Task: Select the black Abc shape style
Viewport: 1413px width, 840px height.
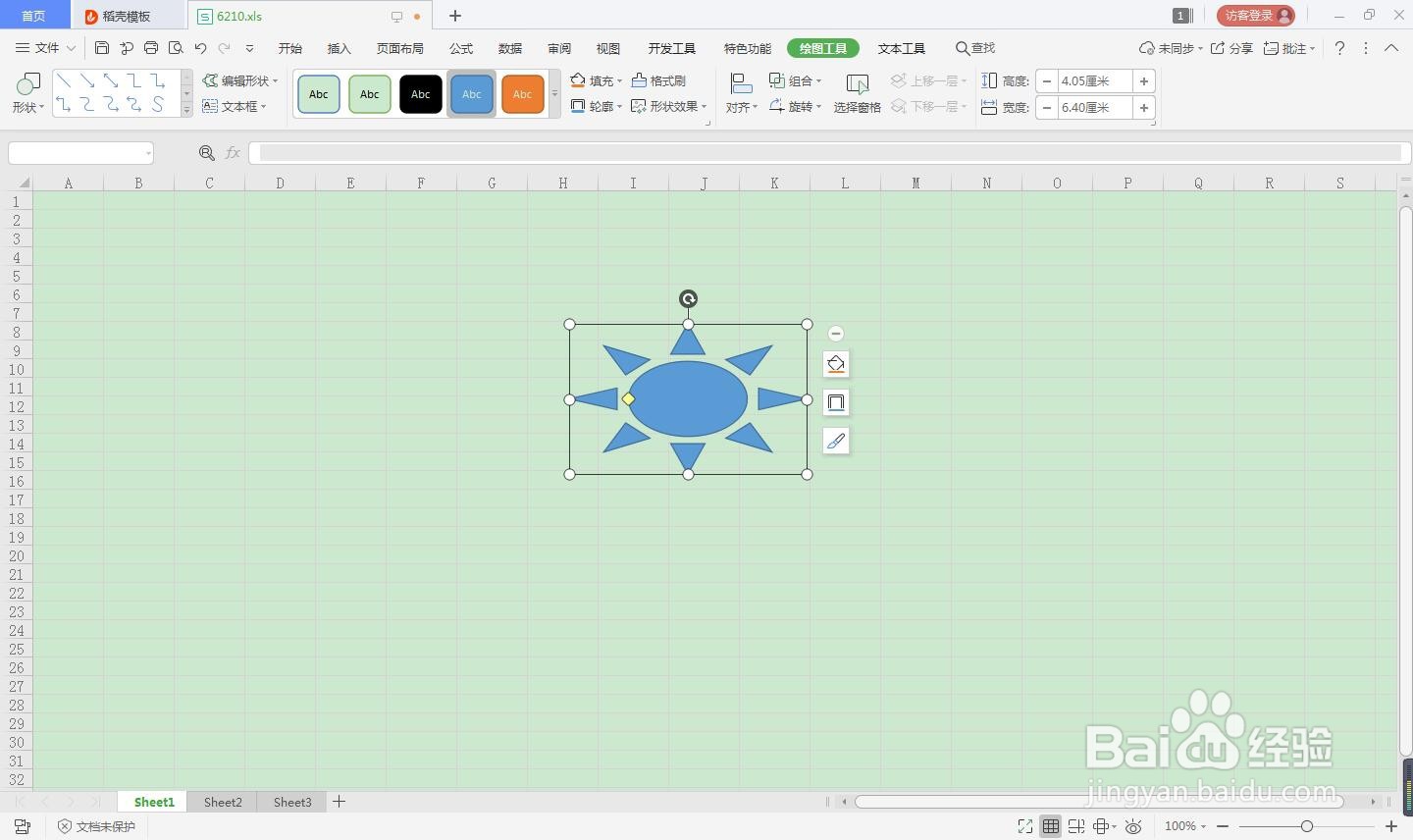Action: tap(420, 93)
